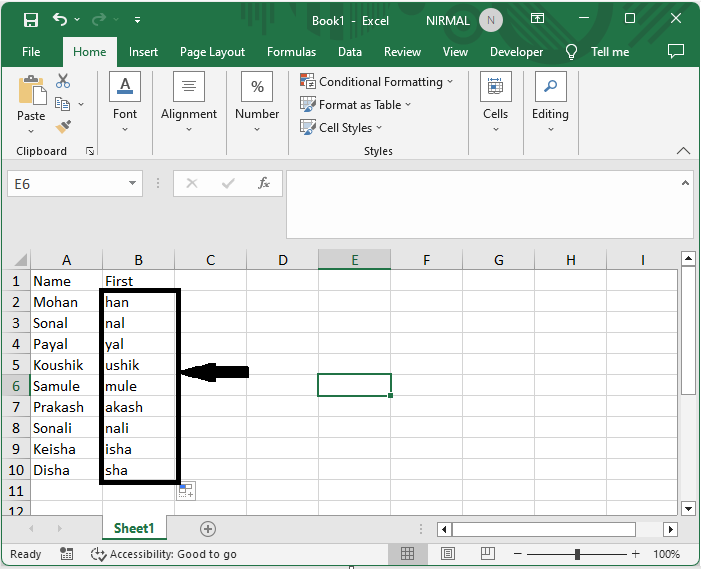Open Cell Styles gallery
The width and height of the screenshot is (701, 569).
coord(341,127)
